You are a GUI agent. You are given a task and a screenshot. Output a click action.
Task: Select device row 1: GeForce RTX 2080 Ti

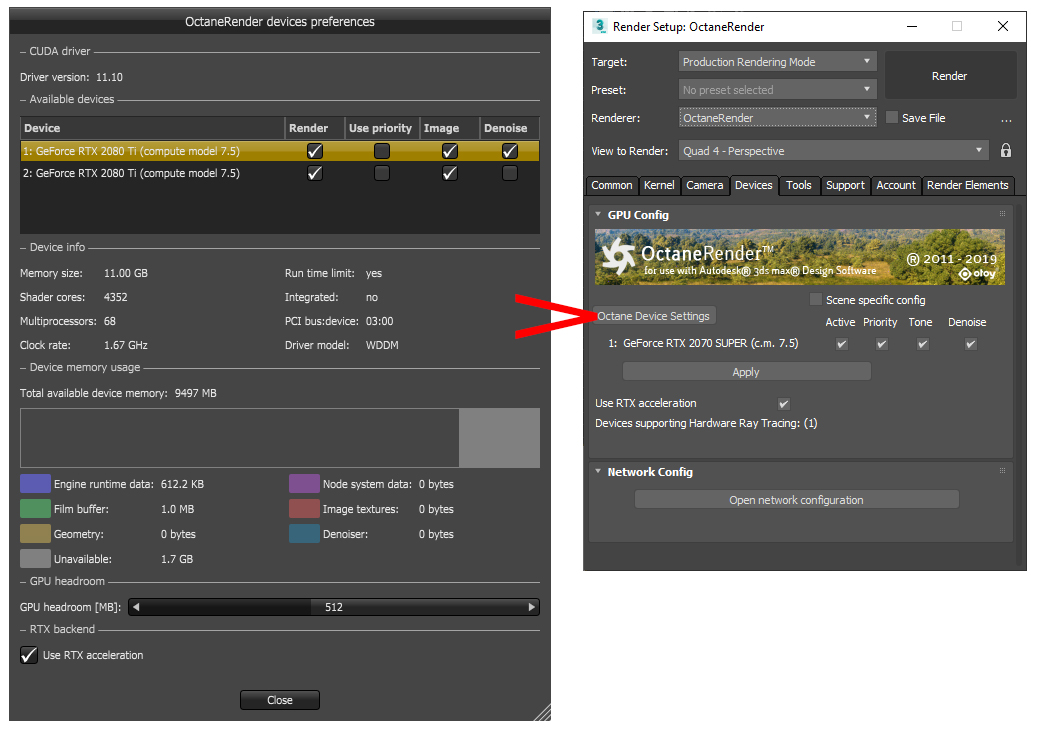tap(279, 151)
